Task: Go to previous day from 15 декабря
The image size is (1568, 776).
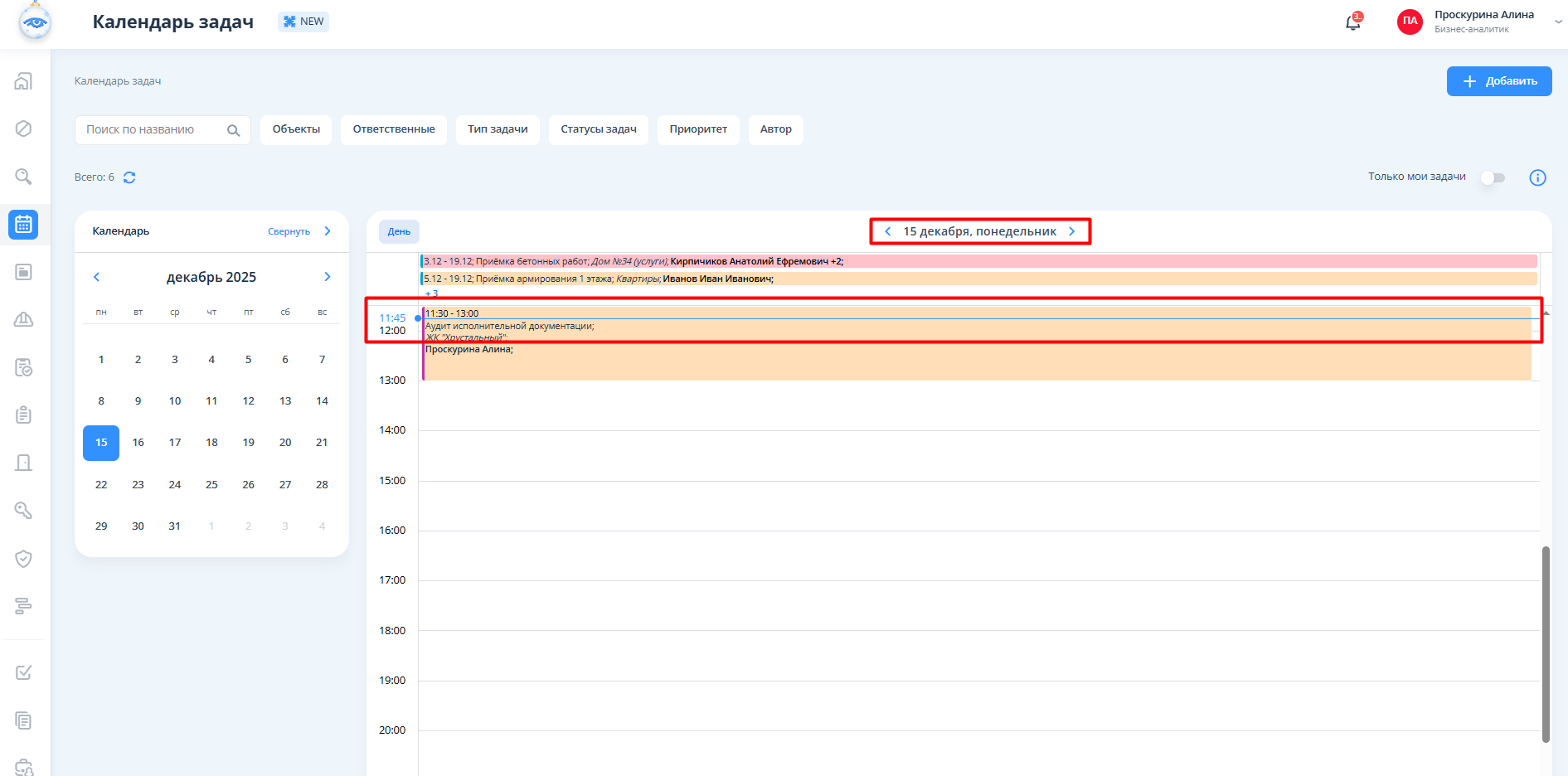Action: coord(888,231)
